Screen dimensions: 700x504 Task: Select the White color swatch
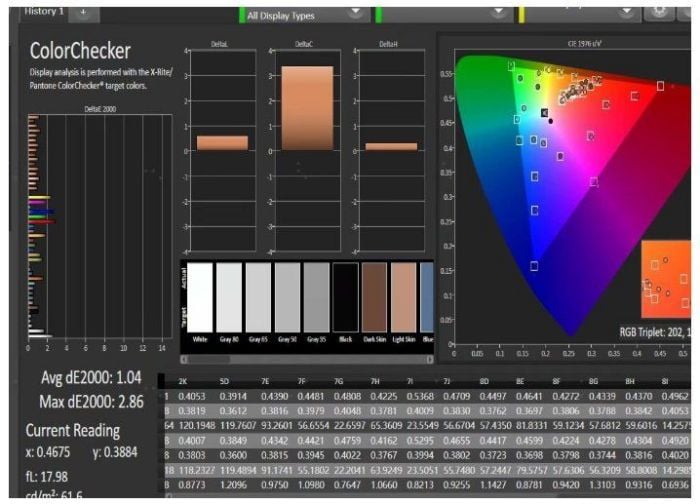(200, 297)
